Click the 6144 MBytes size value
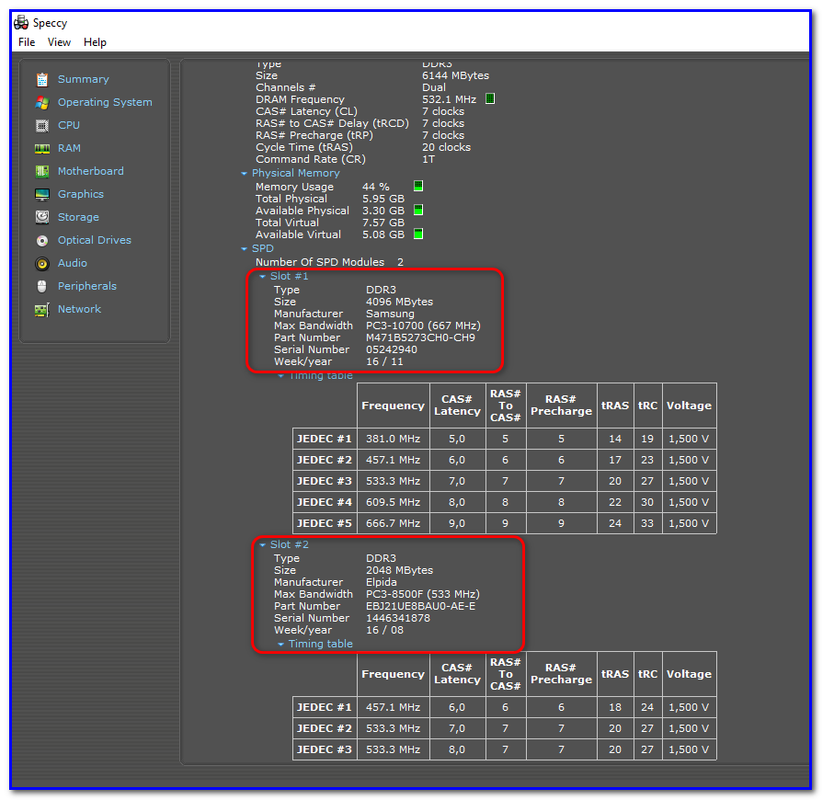This screenshot has width=822, height=800. 456,75
